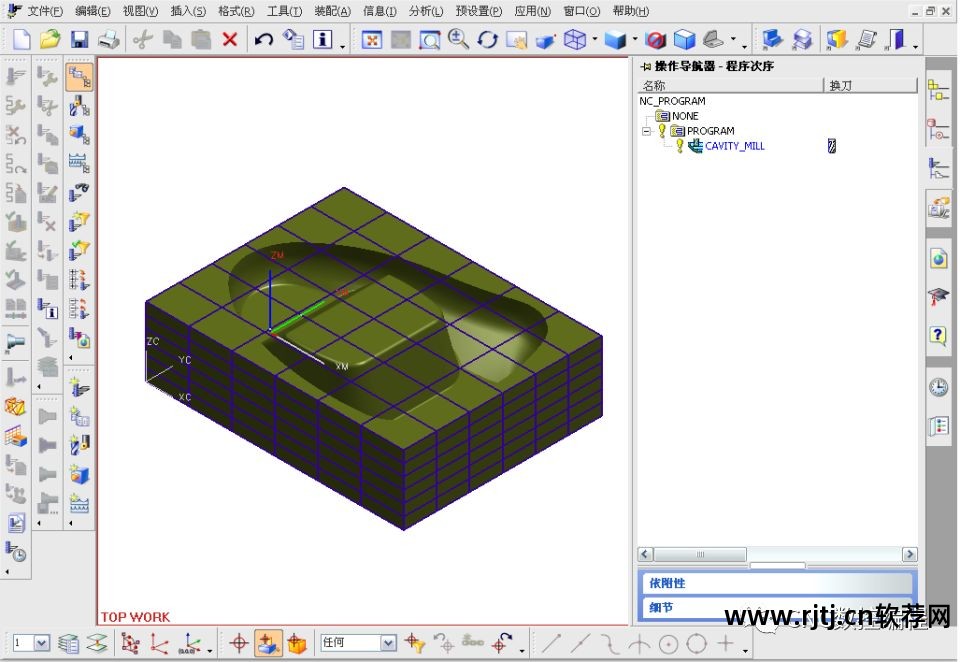
Task: Save the part with the floppy disk icon
Action: 79,40
